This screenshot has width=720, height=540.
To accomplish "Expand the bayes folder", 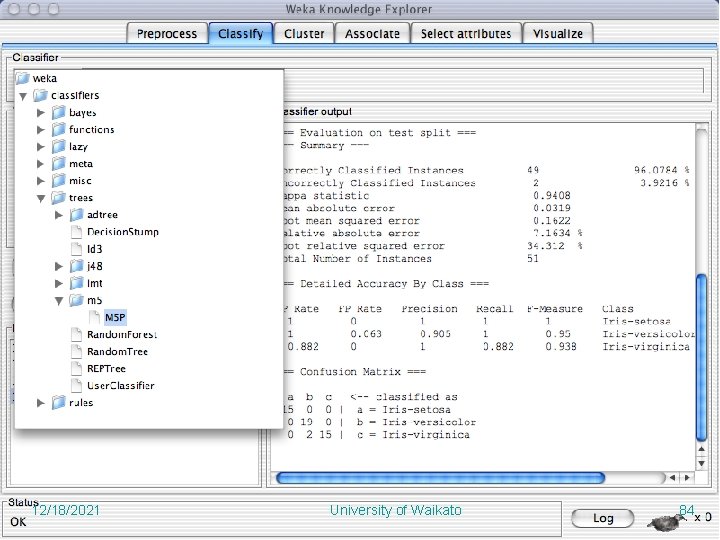I will pyautogui.click(x=41, y=112).
